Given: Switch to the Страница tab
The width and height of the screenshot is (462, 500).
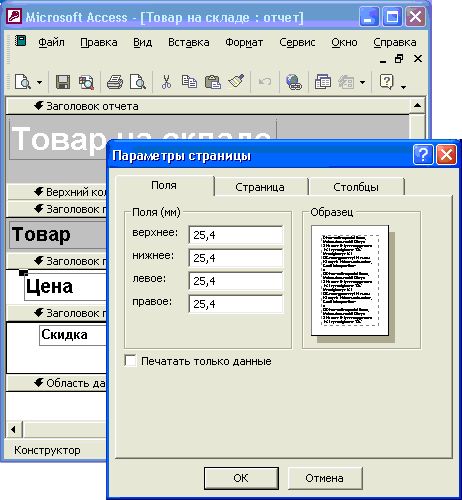Looking at the screenshot, I should point(260,187).
